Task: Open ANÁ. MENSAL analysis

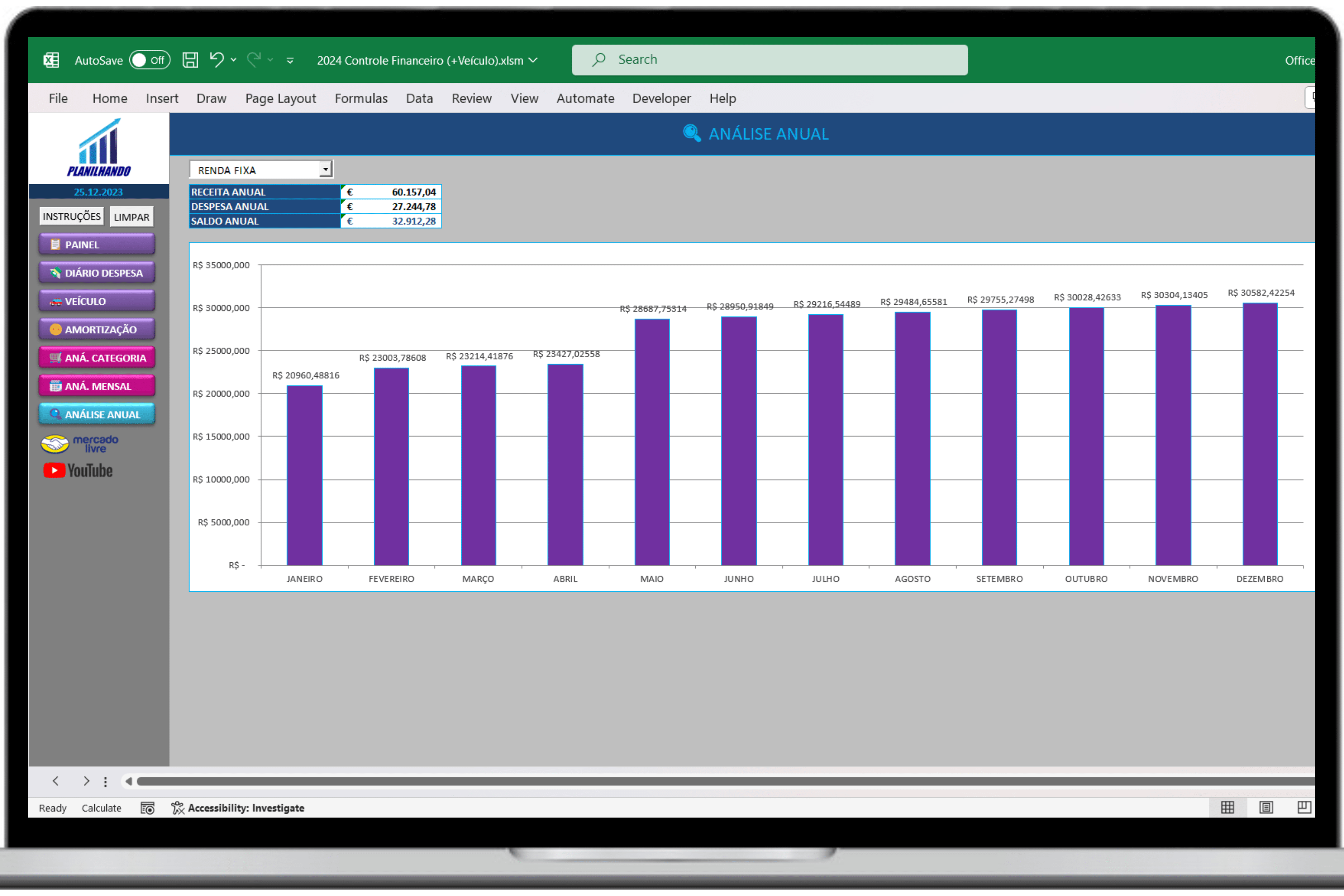Action: pos(97,386)
